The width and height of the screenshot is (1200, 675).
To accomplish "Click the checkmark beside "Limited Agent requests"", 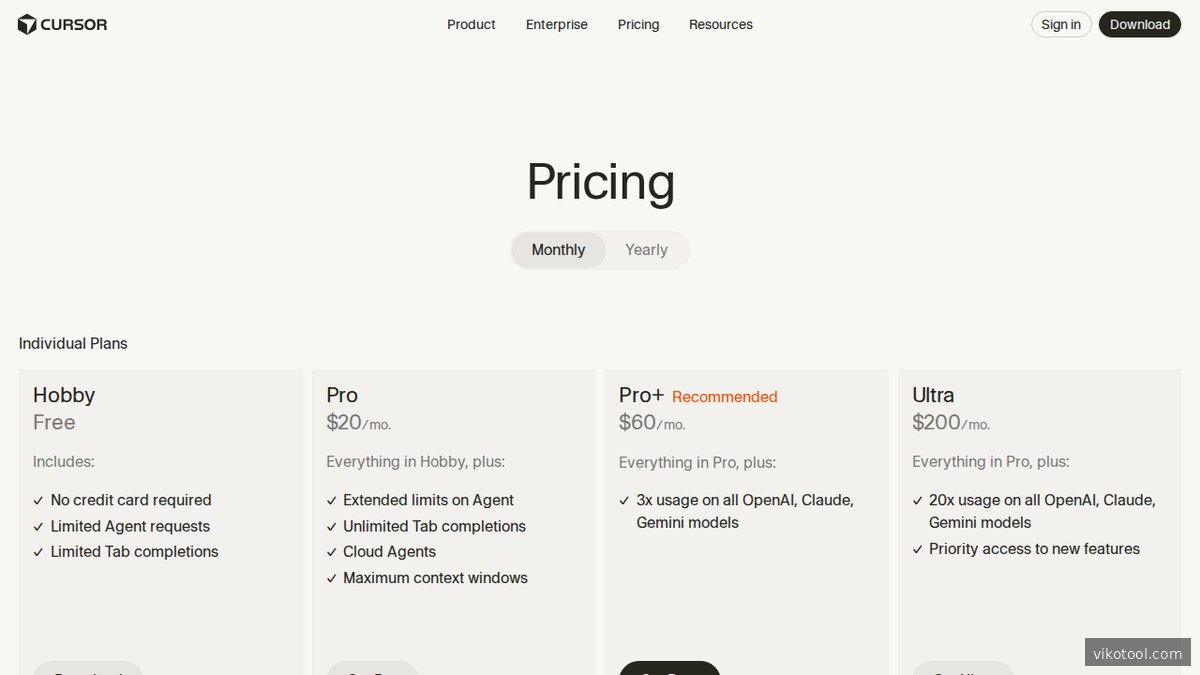I will coord(38,526).
